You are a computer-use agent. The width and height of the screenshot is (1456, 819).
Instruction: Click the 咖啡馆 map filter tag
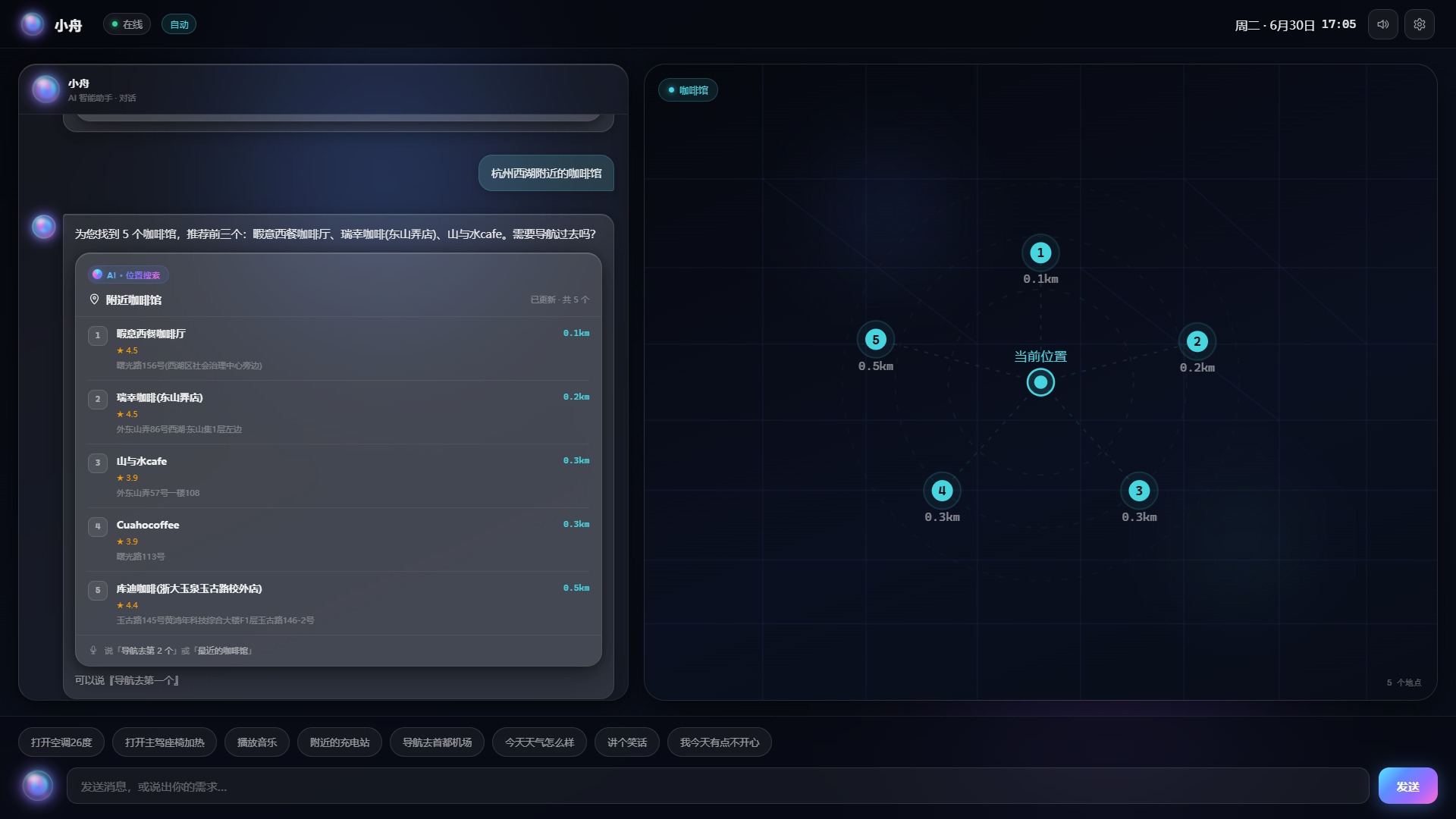[688, 90]
